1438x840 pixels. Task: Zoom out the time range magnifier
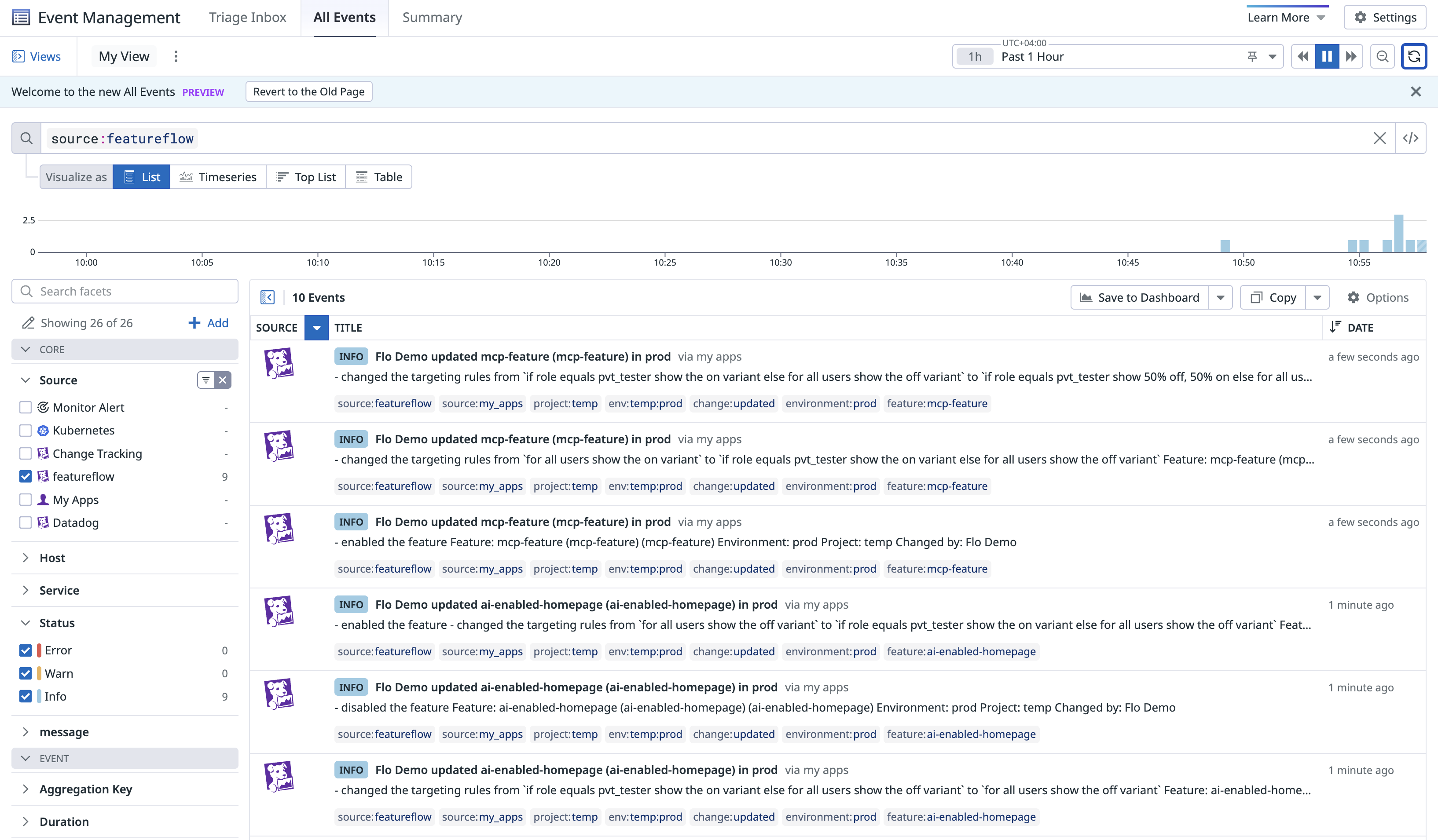(1382, 56)
